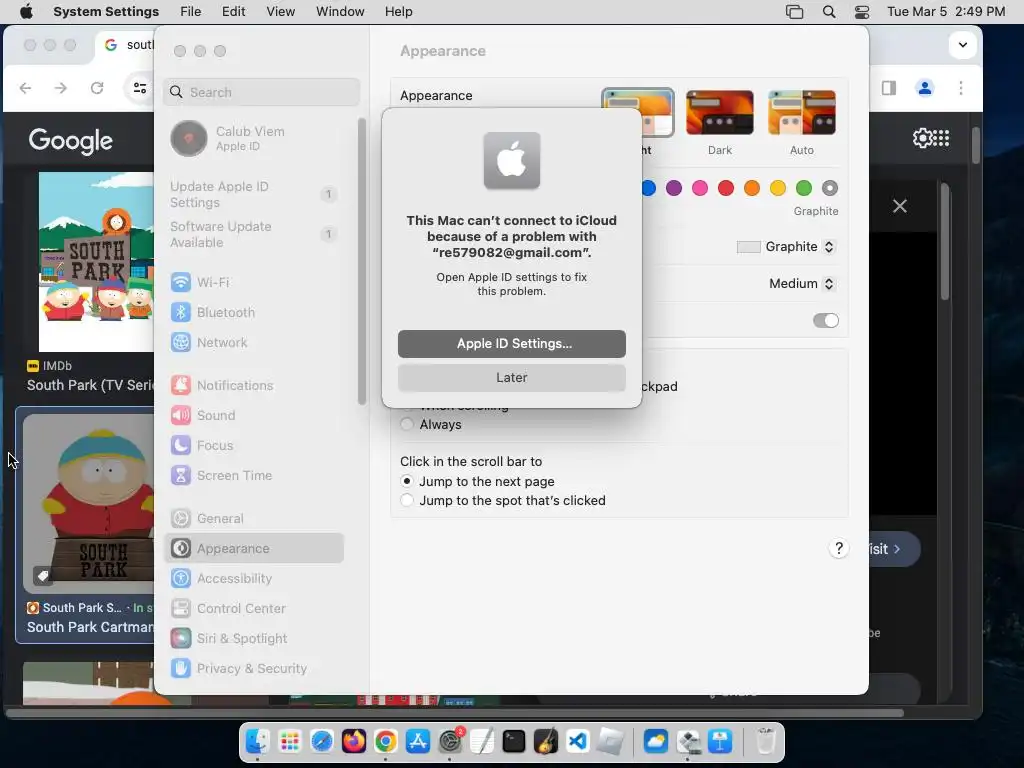Image resolution: width=1024 pixels, height=768 pixels.
Task: Launch Finder from the Dock
Action: (258, 742)
